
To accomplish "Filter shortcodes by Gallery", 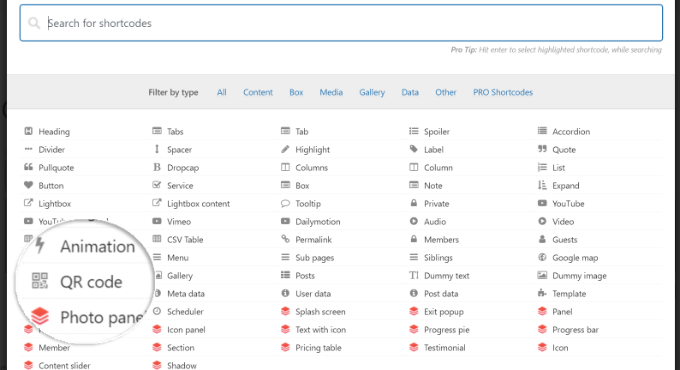I will [372, 92].
